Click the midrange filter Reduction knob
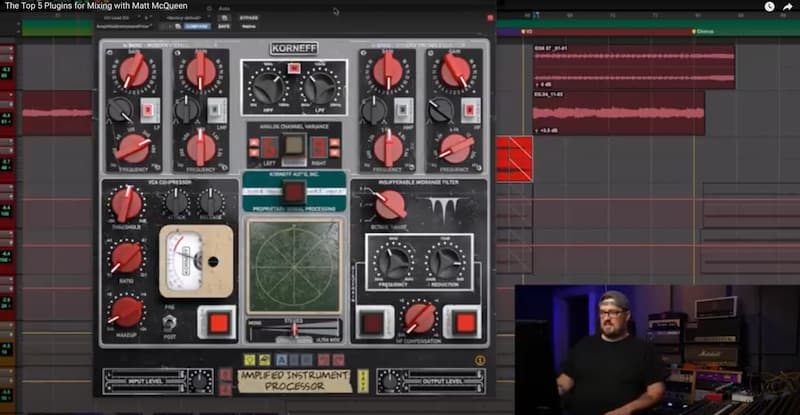800x415 pixels. click(444, 262)
